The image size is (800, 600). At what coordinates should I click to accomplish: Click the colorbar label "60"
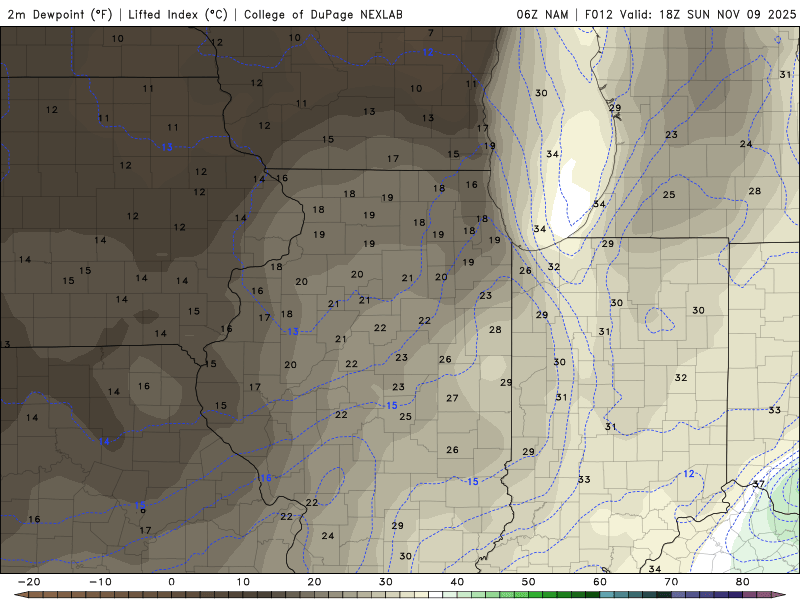[x=600, y=582]
